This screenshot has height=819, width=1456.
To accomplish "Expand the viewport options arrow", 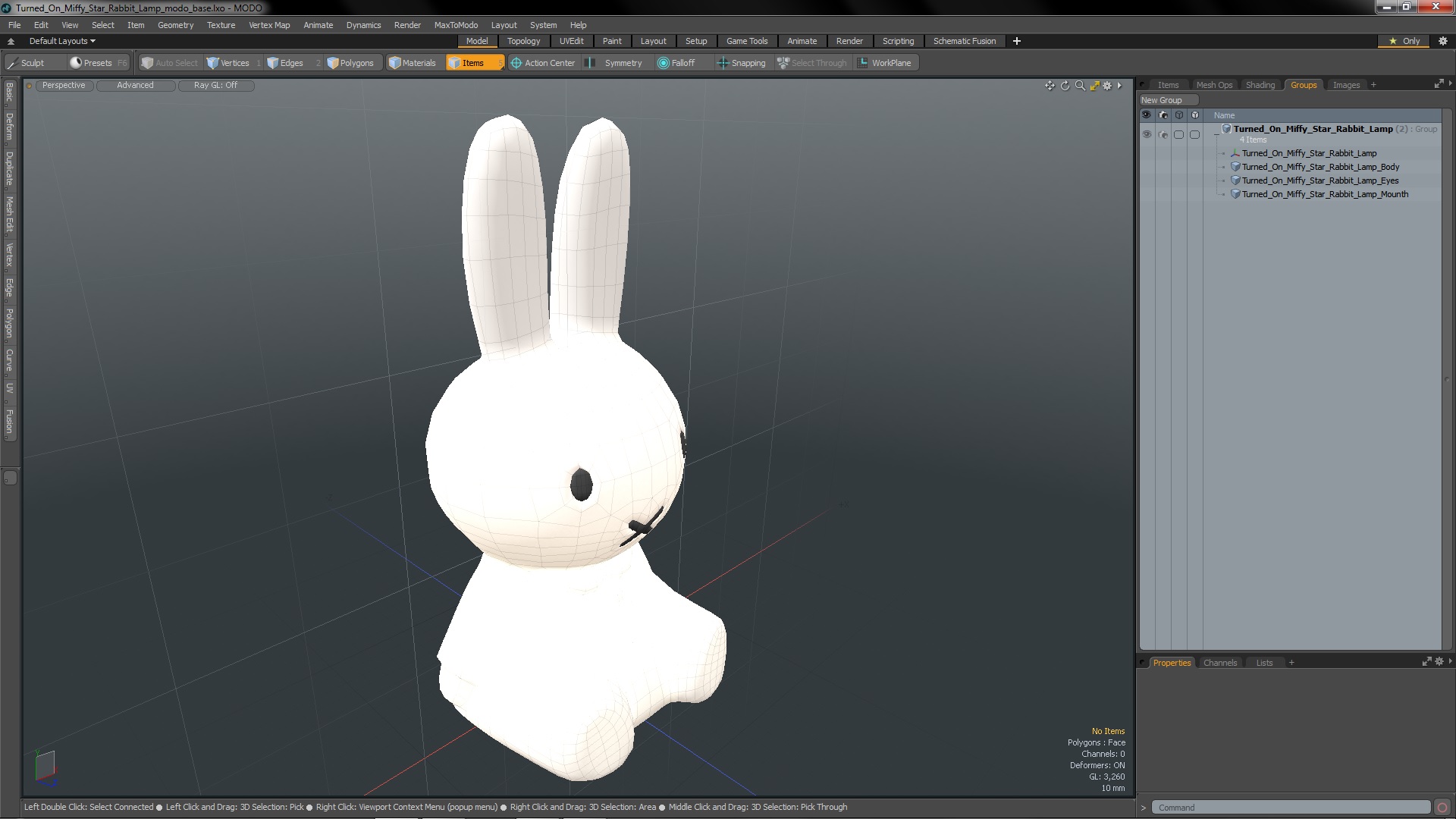I will [x=1119, y=86].
